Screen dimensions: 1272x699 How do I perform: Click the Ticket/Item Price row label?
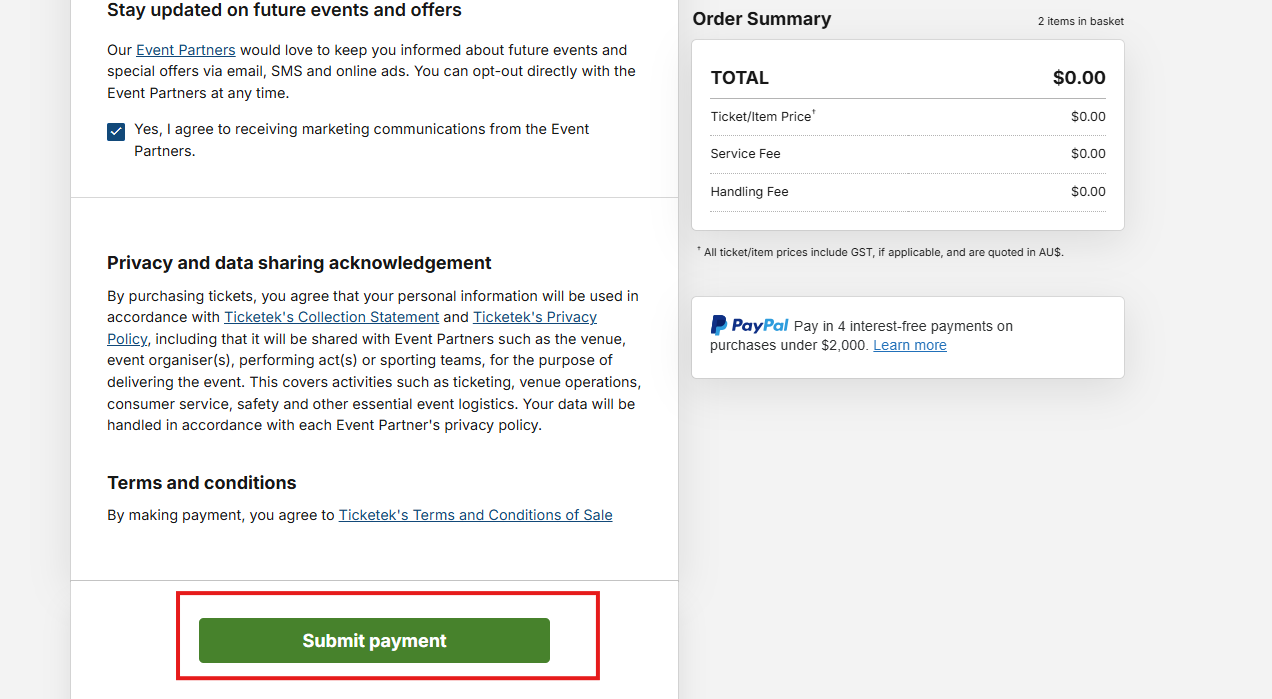click(x=761, y=117)
